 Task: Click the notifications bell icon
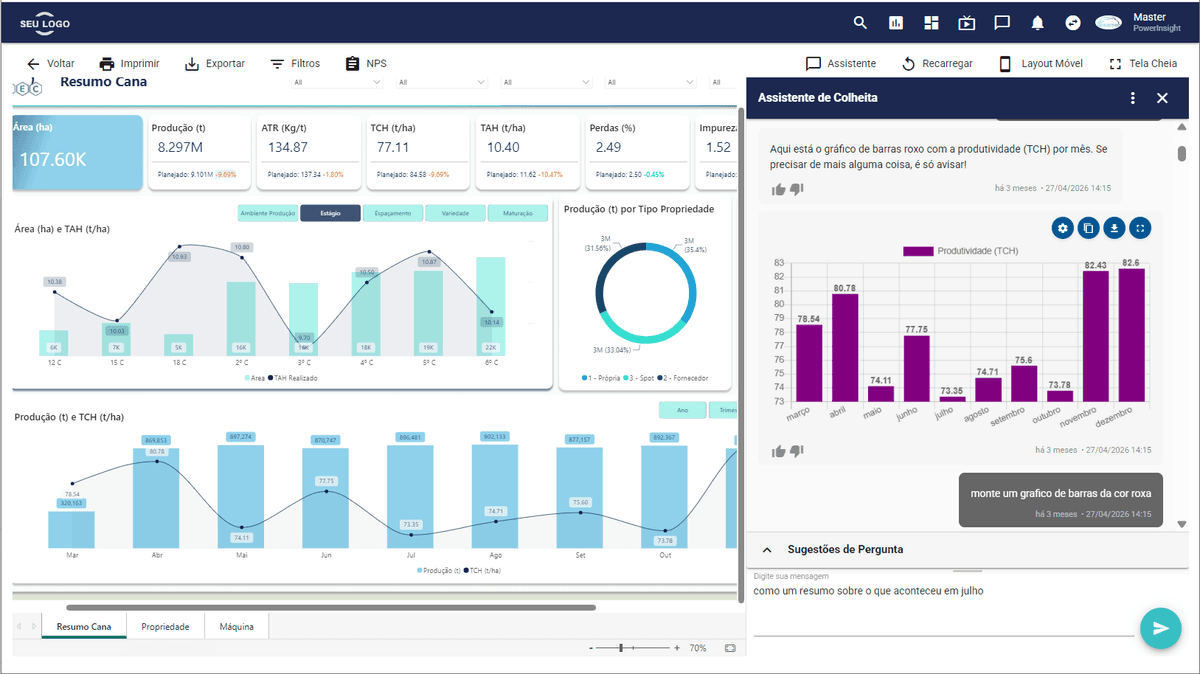click(x=1038, y=23)
